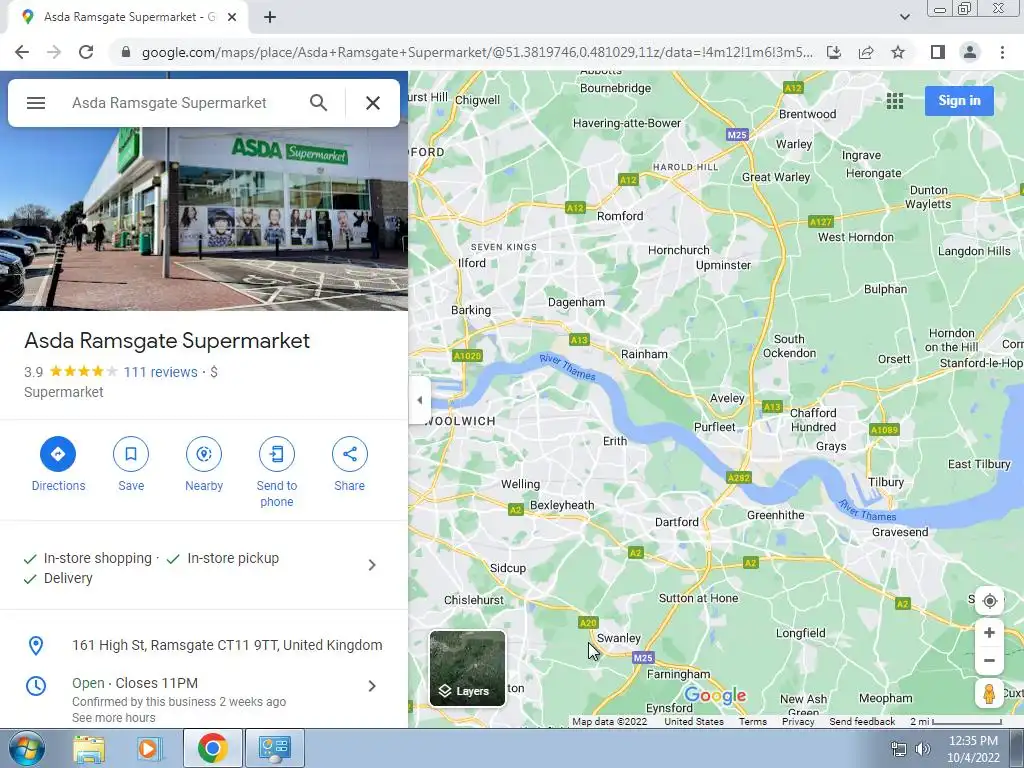Expand opening hours chevron

[372, 686]
